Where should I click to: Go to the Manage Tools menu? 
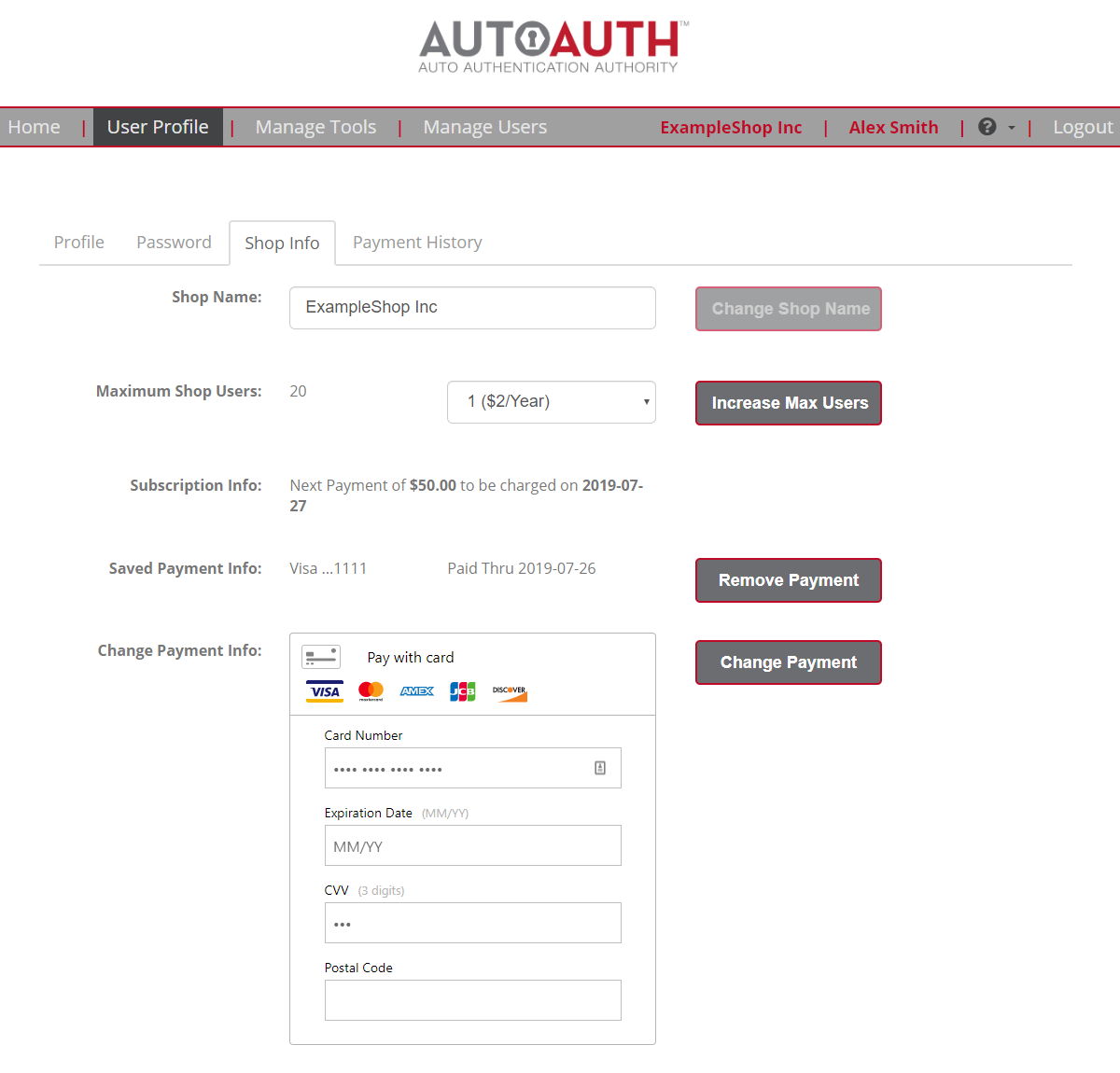[x=315, y=126]
